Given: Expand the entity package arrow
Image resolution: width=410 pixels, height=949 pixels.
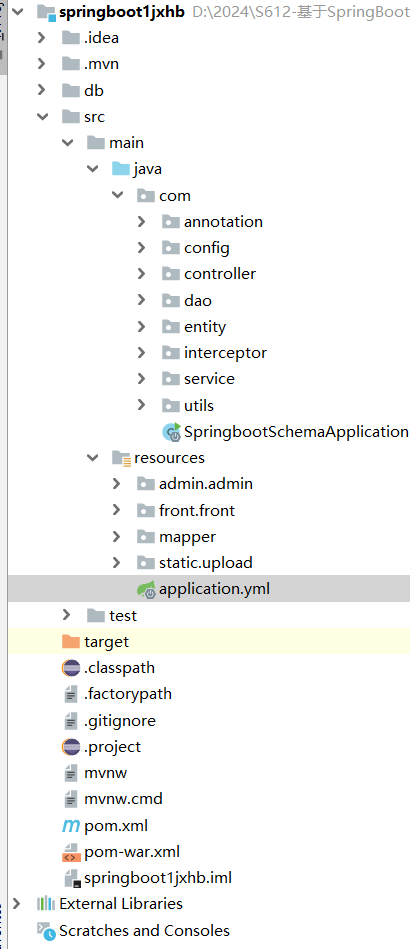Looking at the screenshot, I should tap(141, 326).
